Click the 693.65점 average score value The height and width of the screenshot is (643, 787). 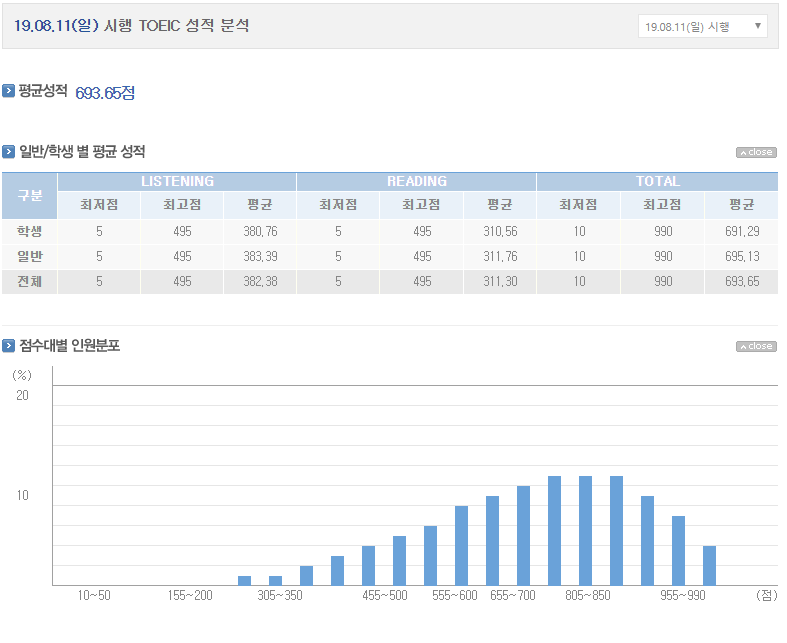(x=105, y=93)
